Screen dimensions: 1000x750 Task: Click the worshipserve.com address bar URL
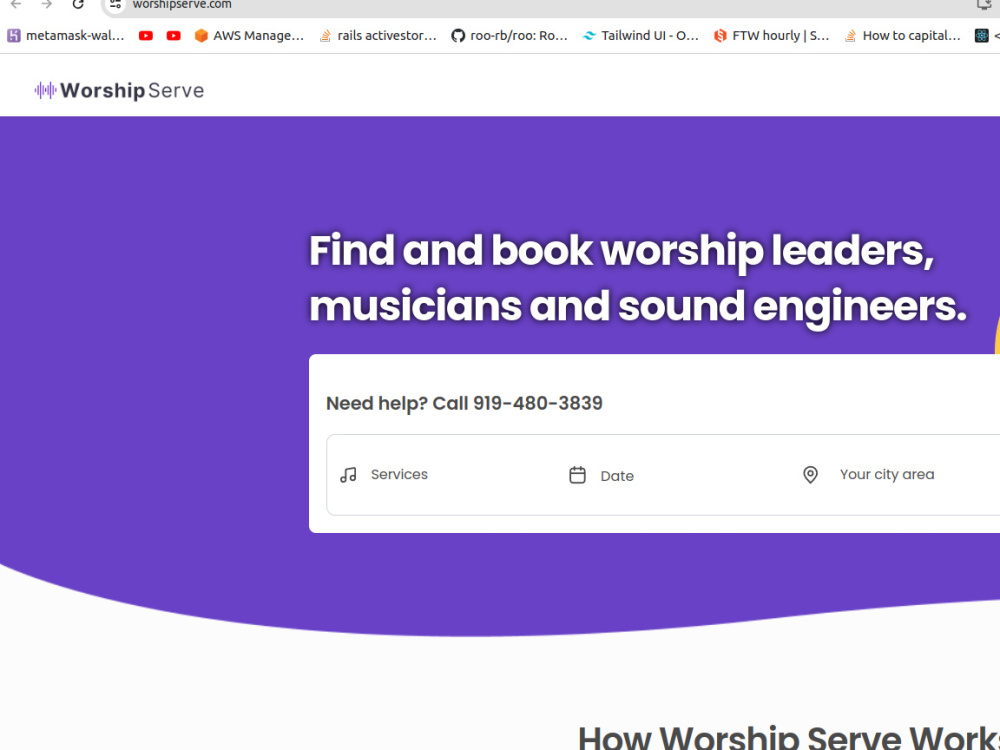click(182, 4)
